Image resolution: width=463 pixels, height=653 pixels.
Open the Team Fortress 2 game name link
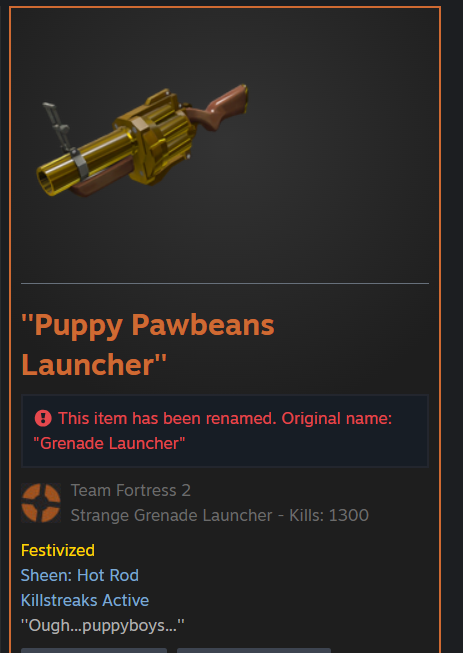click(131, 490)
